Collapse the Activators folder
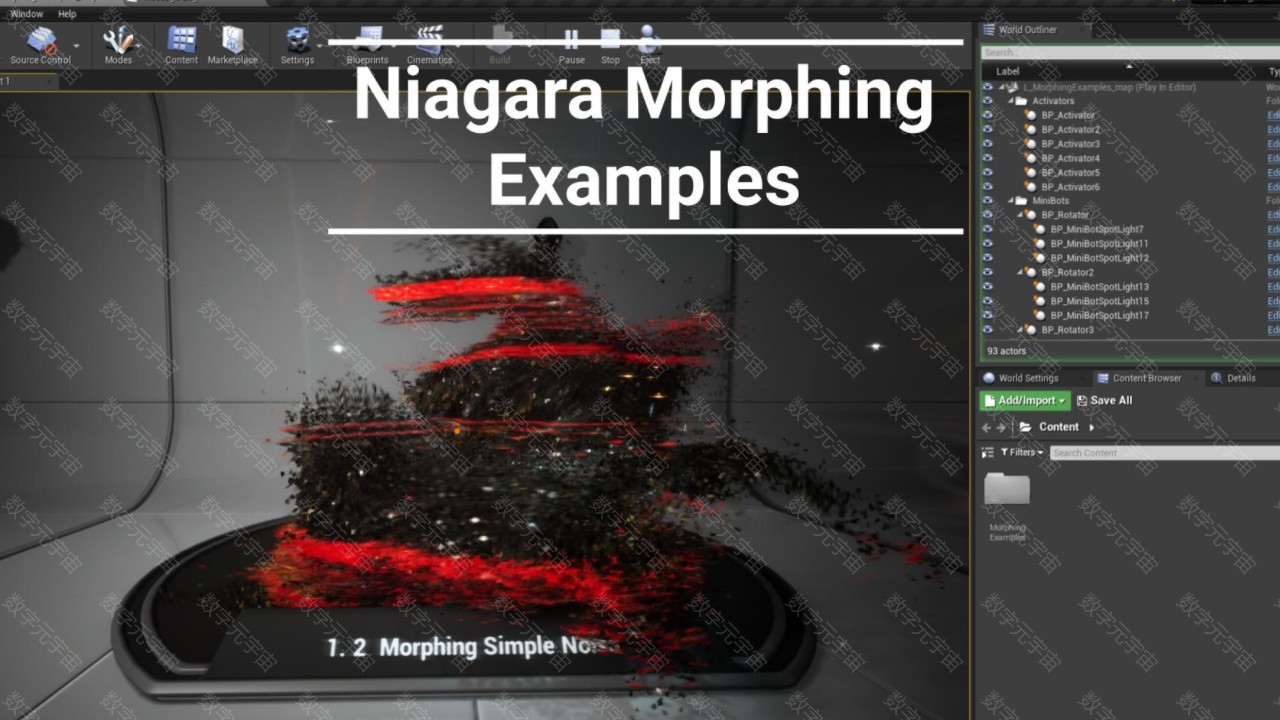 1010,101
